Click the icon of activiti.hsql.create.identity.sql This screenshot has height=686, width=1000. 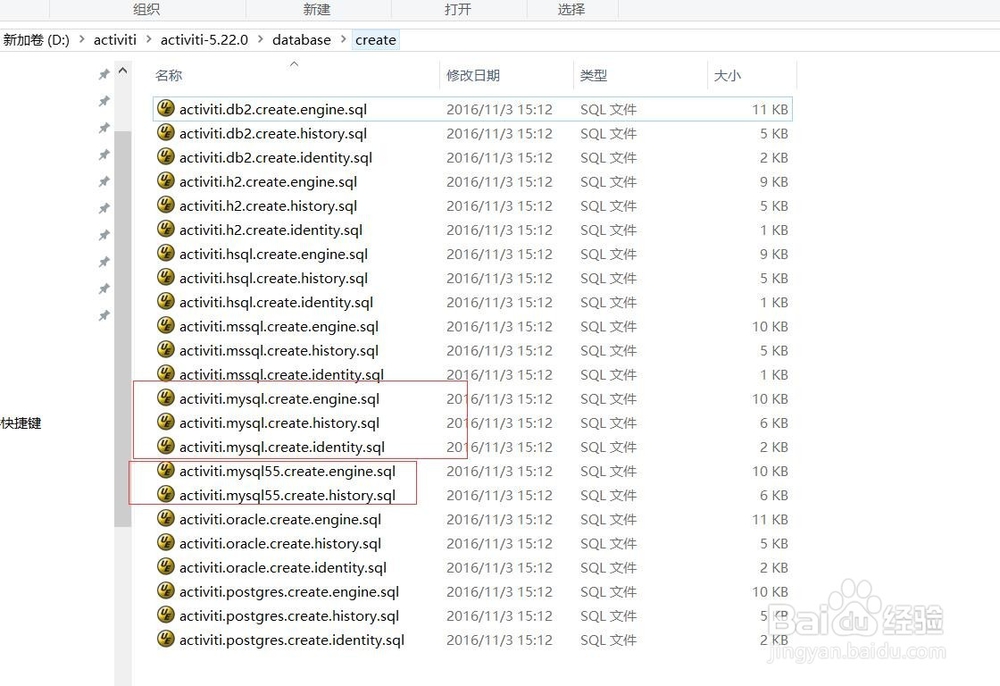pyautogui.click(x=166, y=302)
